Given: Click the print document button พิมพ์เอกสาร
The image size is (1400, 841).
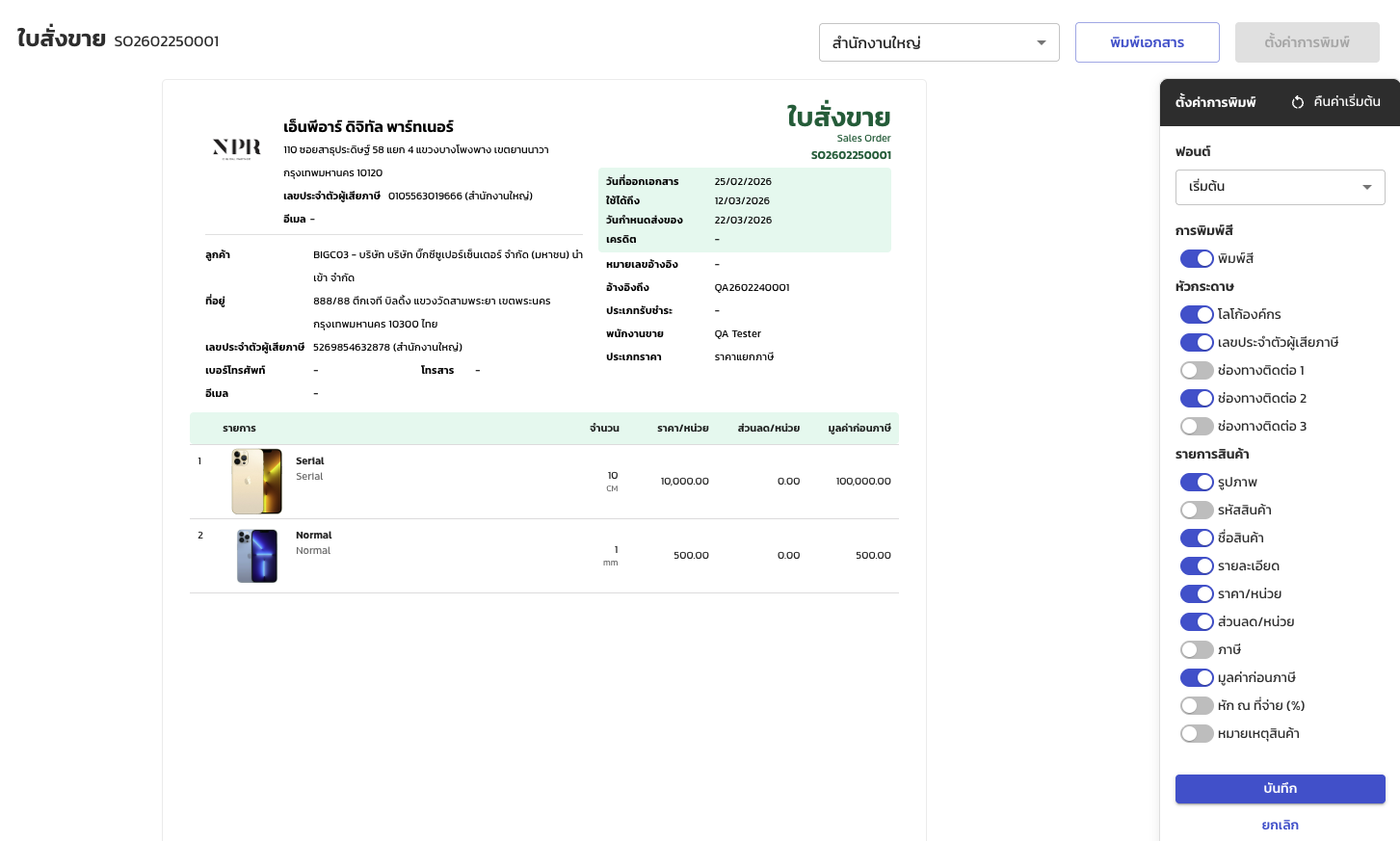Looking at the screenshot, I should [1147, 42].
